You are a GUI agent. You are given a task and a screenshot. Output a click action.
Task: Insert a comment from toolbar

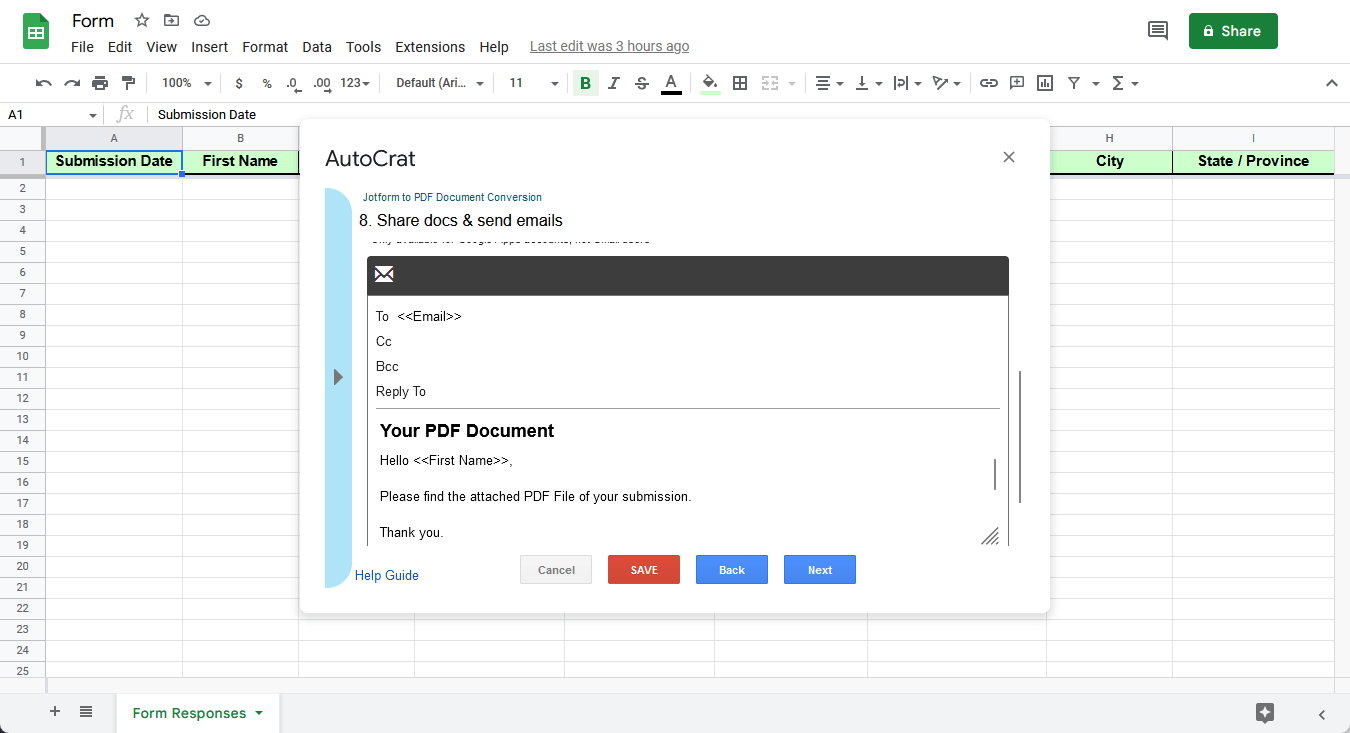1017,83
